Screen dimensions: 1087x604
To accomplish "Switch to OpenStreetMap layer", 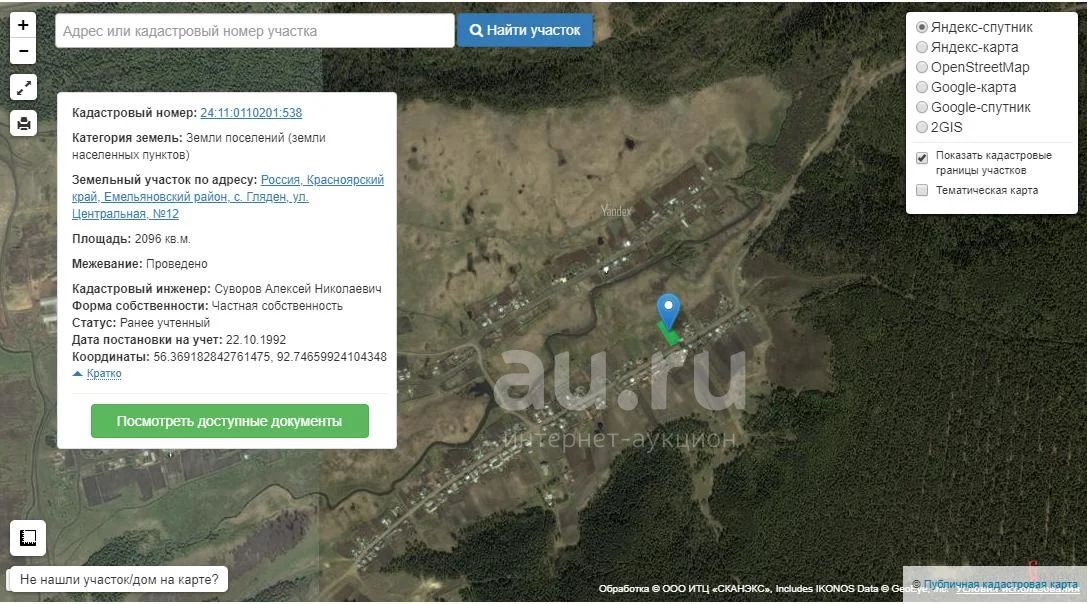I will coord(922,67).
